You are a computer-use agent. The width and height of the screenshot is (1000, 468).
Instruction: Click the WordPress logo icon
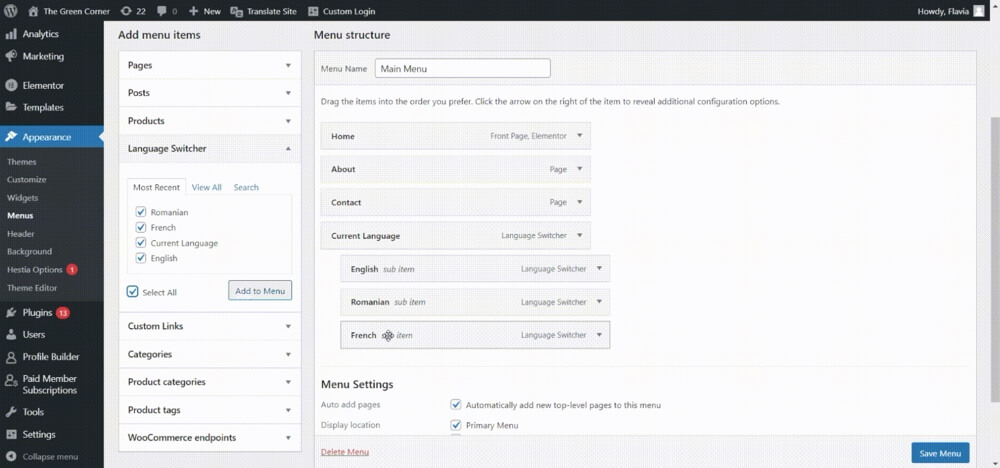[12, 11]
